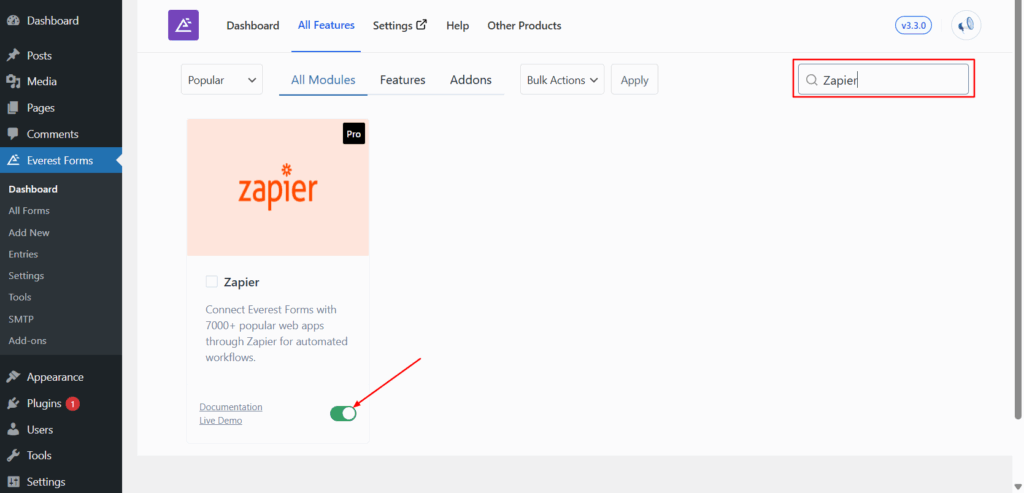The image size is (1024, 493).
Task: Click the v3.3.0 version badge
Action: (914, 25)
